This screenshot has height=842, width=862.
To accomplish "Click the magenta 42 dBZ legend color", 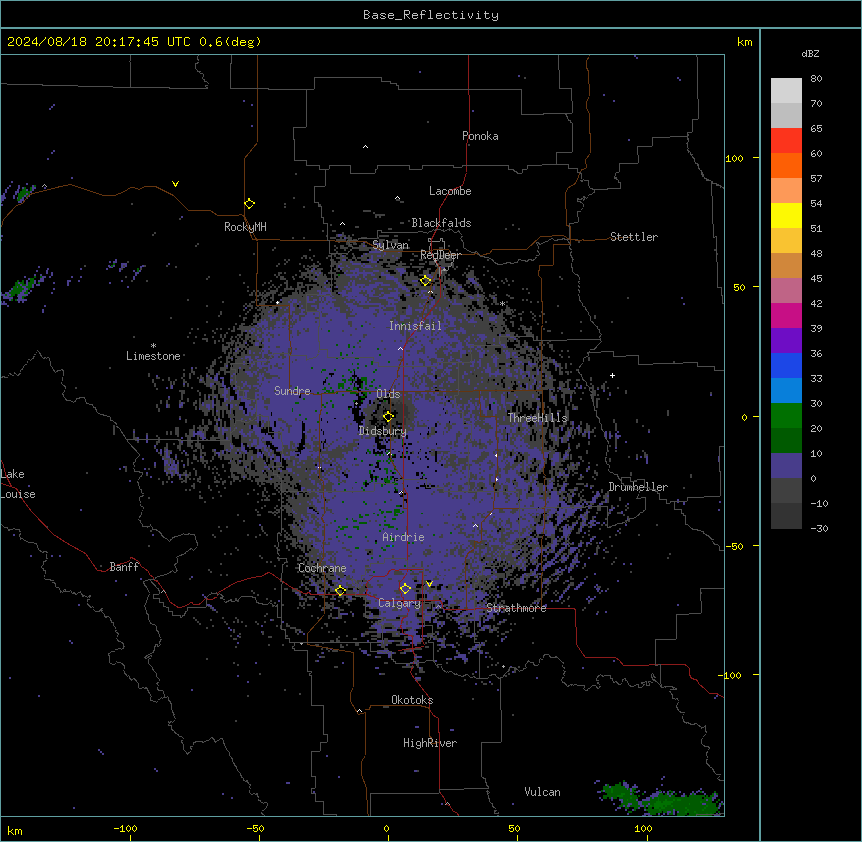I will (786, 315).
